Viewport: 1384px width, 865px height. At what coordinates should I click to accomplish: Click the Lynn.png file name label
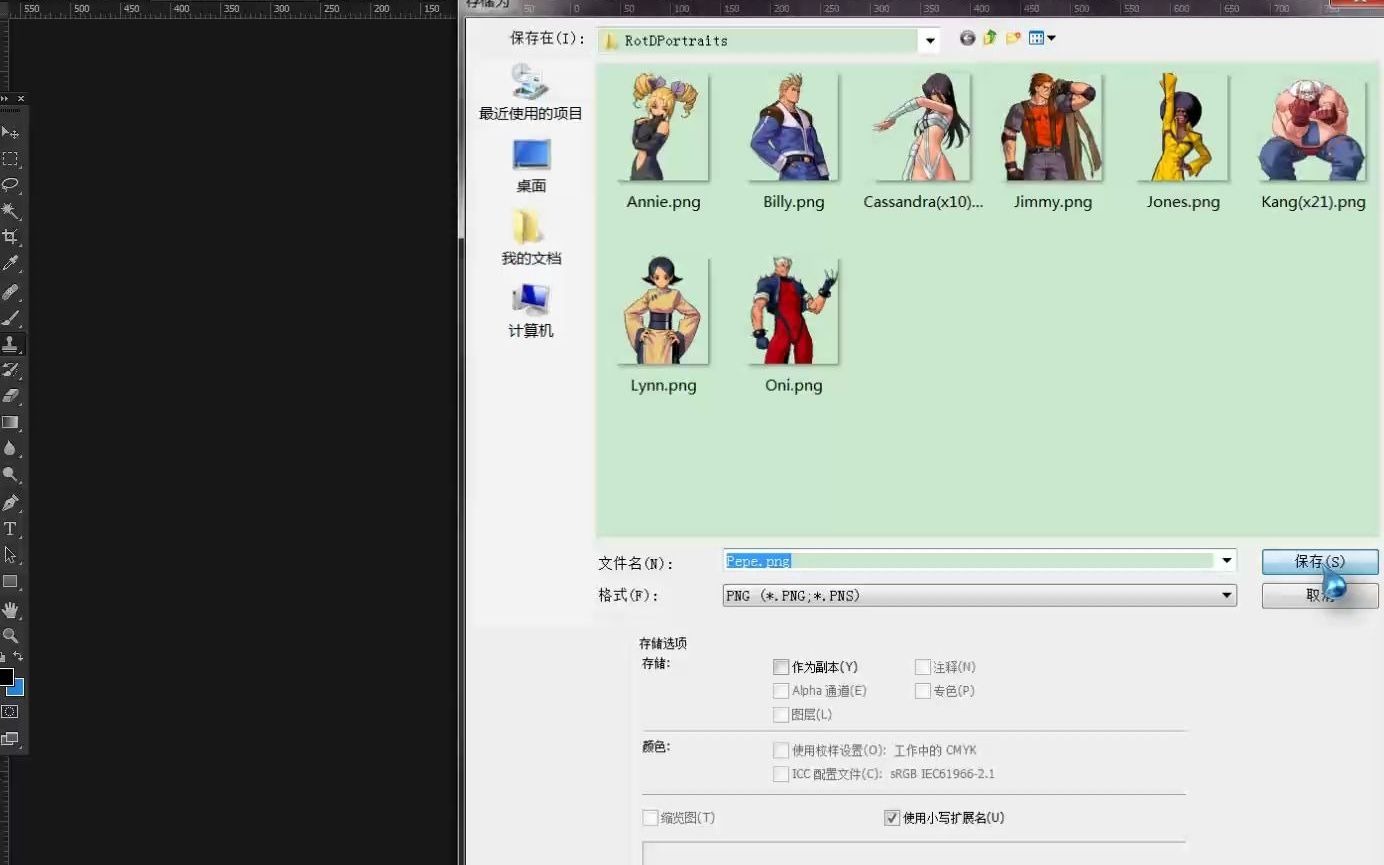[x=664, y=386]
